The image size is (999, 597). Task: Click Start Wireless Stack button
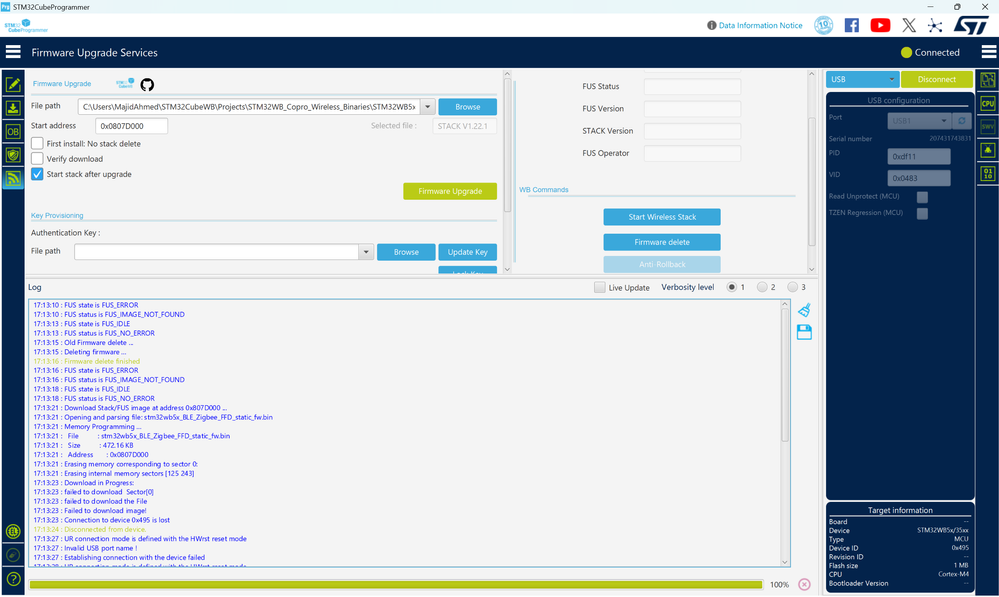point(662,217)
